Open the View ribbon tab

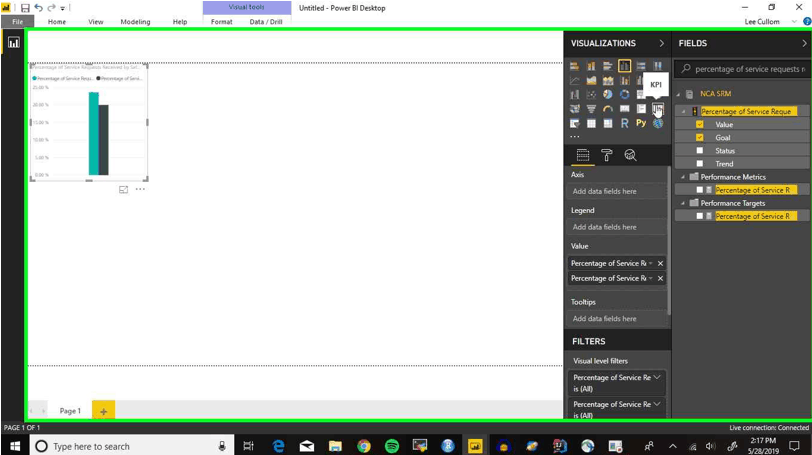tap(96, 22)
